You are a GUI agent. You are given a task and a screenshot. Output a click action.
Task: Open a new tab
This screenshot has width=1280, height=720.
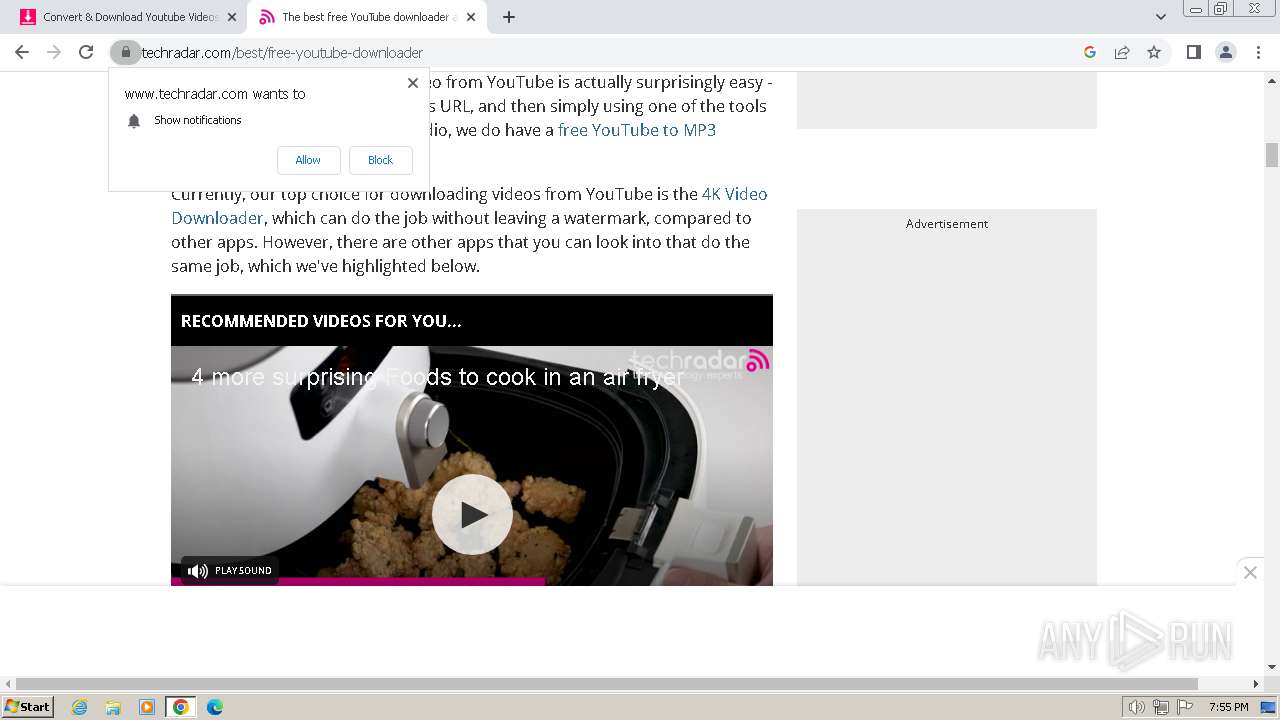508,17
